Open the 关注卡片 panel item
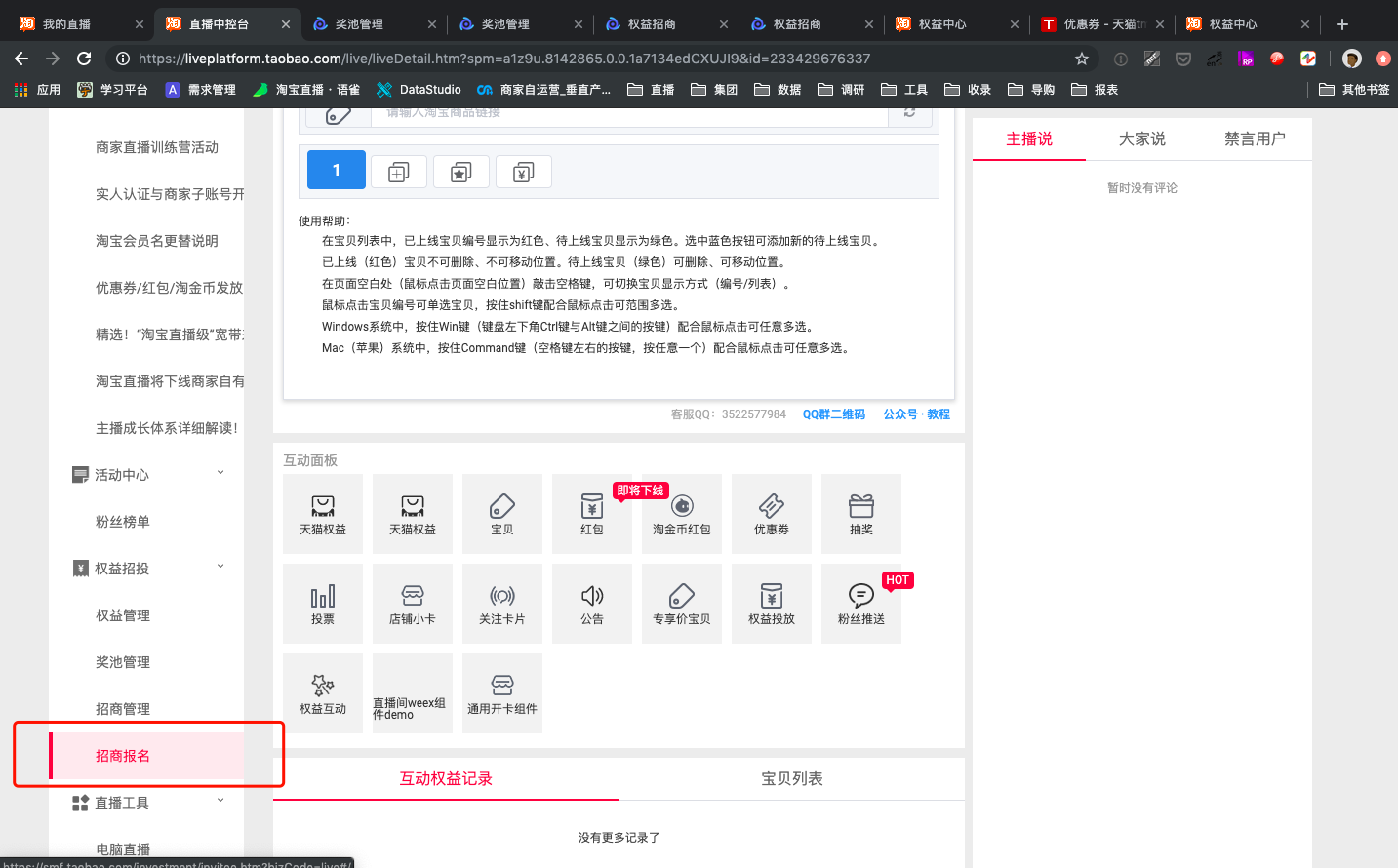Viewport: 1398px width, 868px height. (x=502, y=604)
